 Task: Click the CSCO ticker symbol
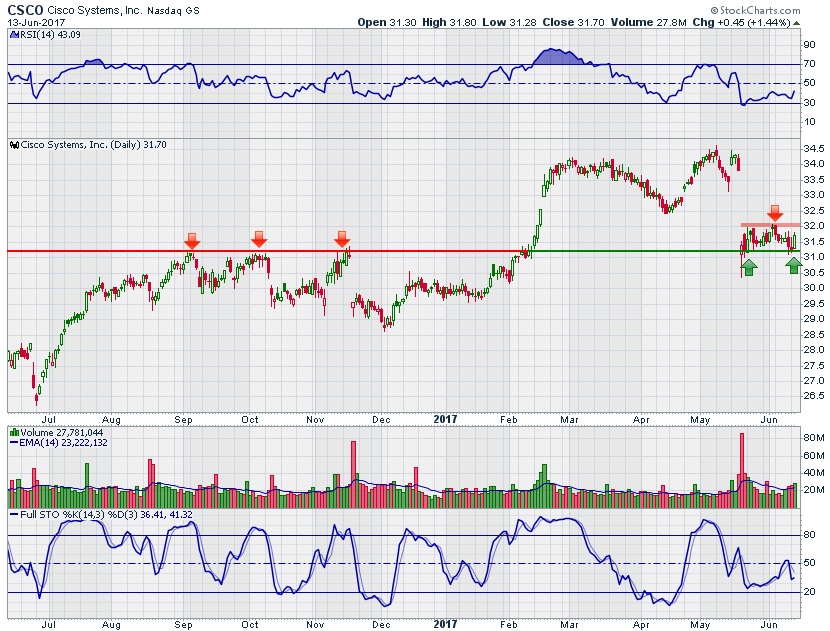(25, 10)
